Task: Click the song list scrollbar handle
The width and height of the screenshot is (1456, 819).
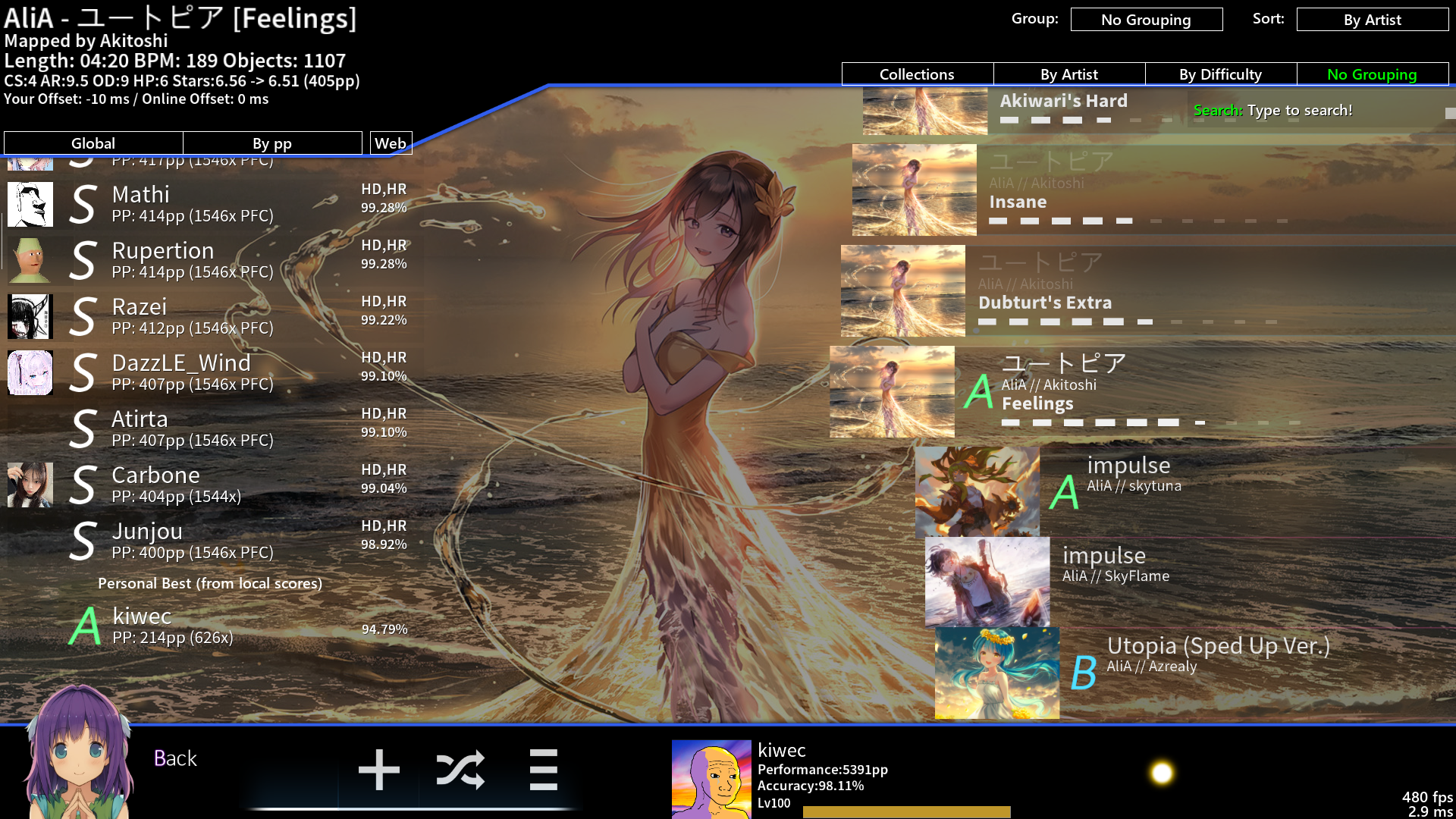Action: click(x=1450, y=113)
